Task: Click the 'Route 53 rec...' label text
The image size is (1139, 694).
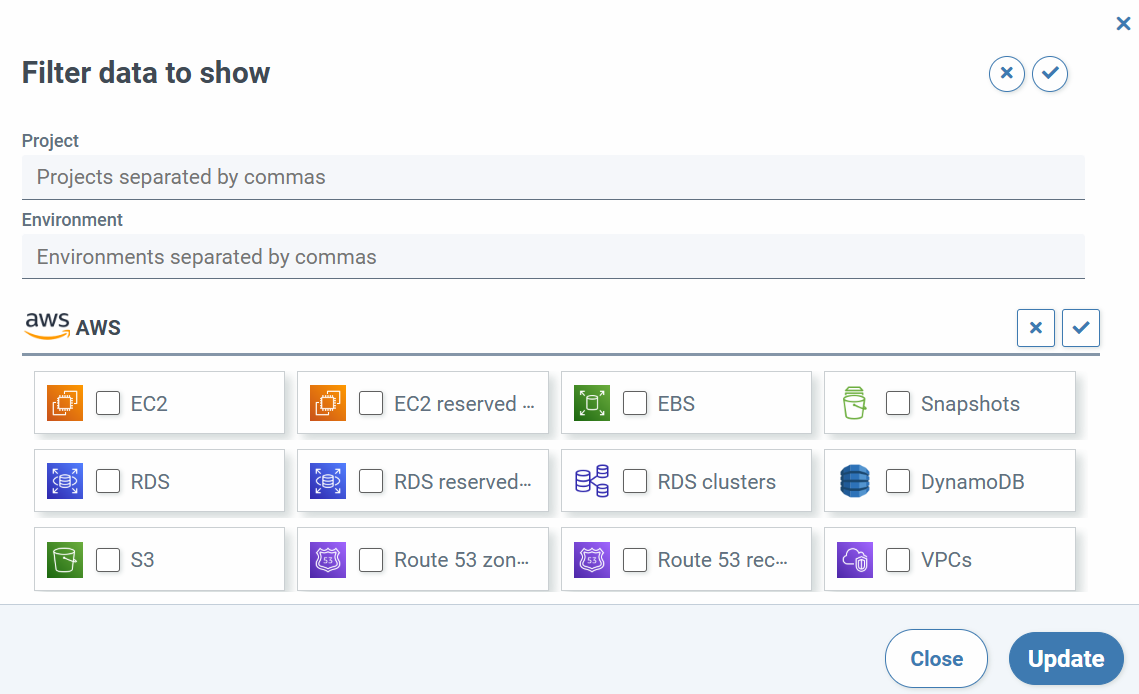Action: click(x=723, y=560)
